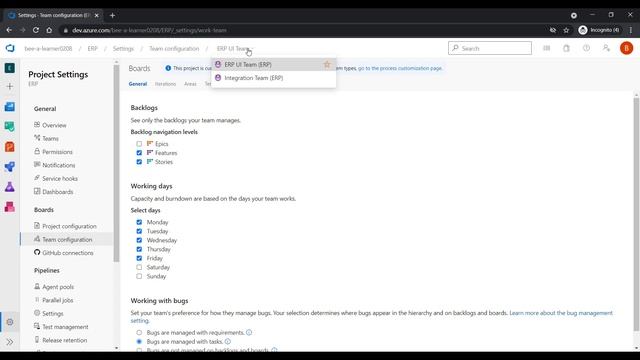This screenshot has width=640, height=360.
Task: Uncheck Stories backlog level
Action: (x=139, y=162)
